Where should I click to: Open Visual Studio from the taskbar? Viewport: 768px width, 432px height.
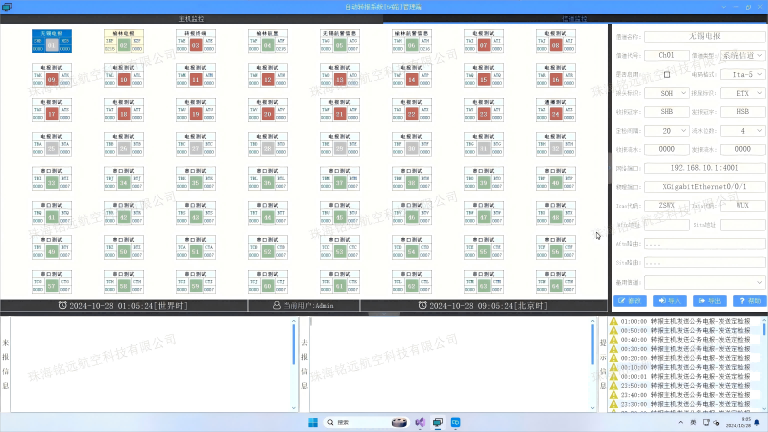(x=420, y=422)
